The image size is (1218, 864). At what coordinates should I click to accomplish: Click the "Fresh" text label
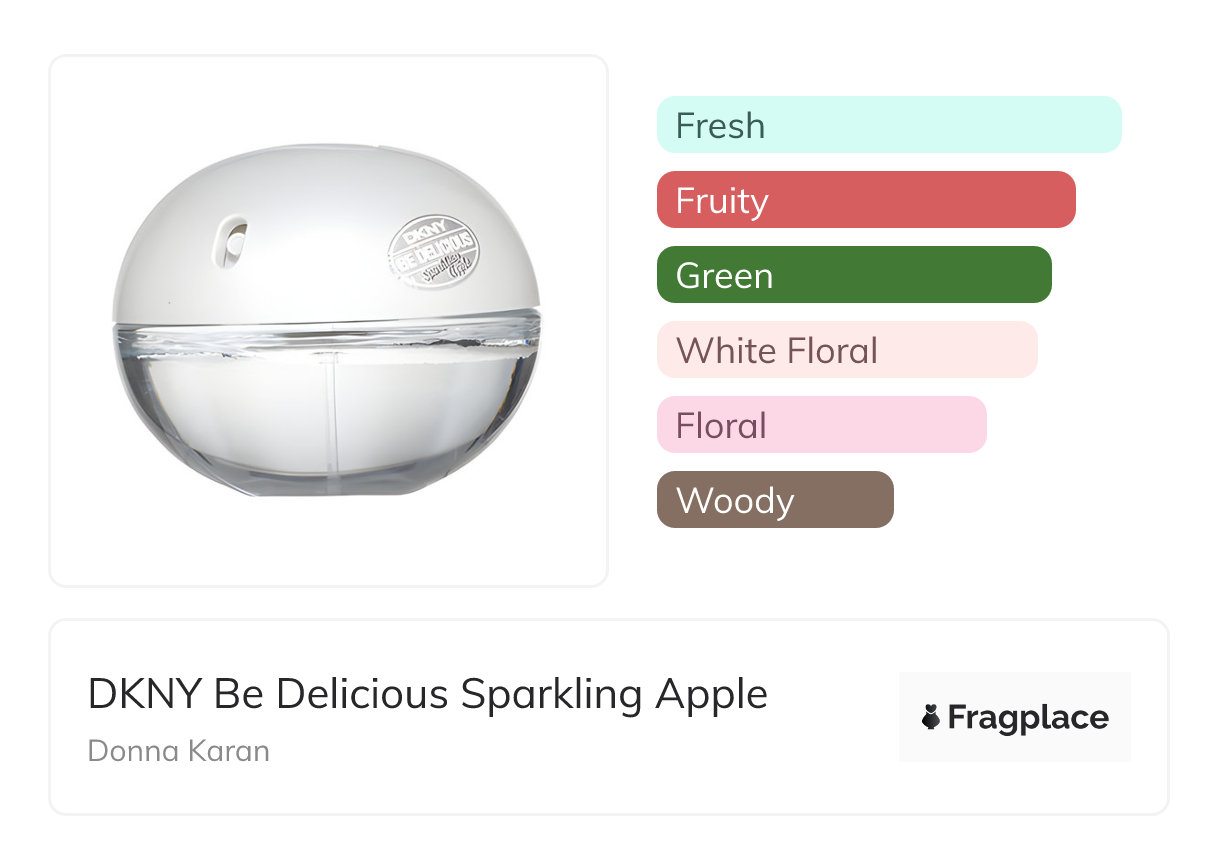pyautogui.click(x=720, y=125)
